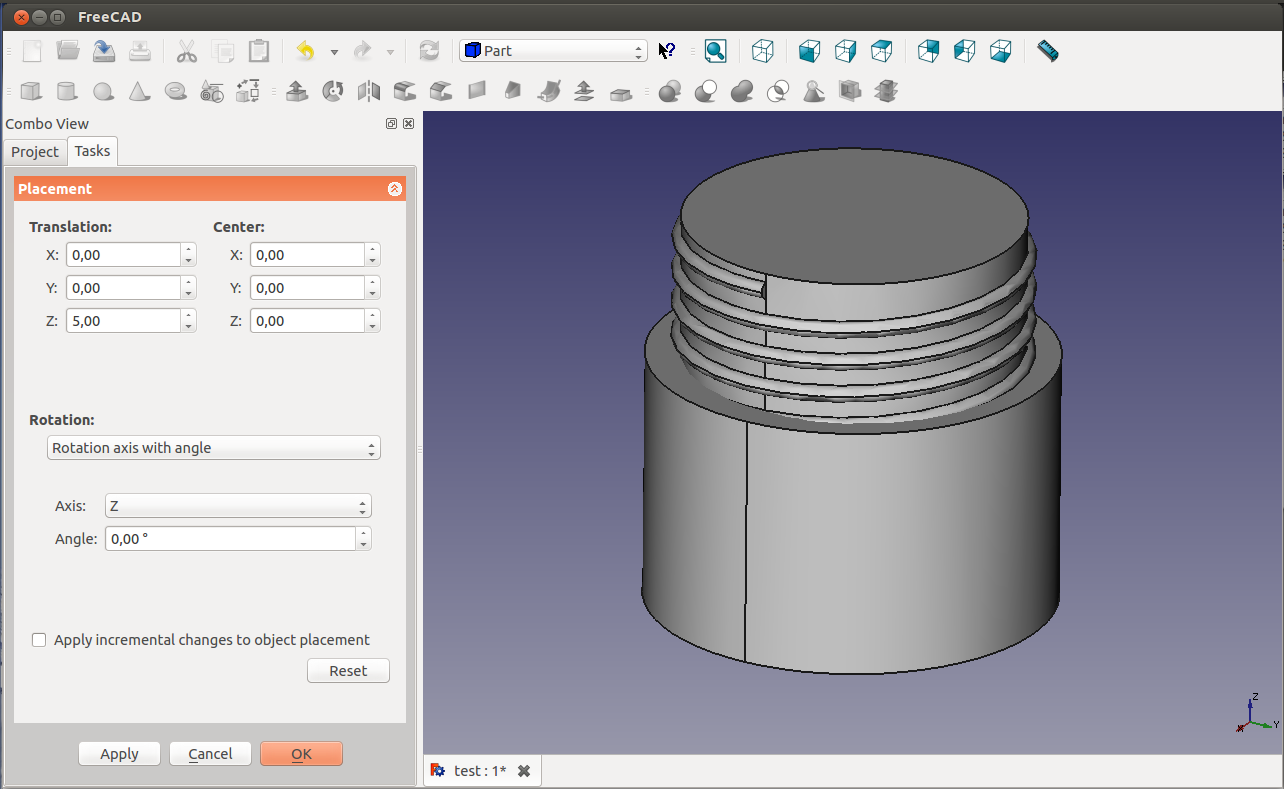
Task: Click the Angle spinner arrows
Action: click(364, 539)
